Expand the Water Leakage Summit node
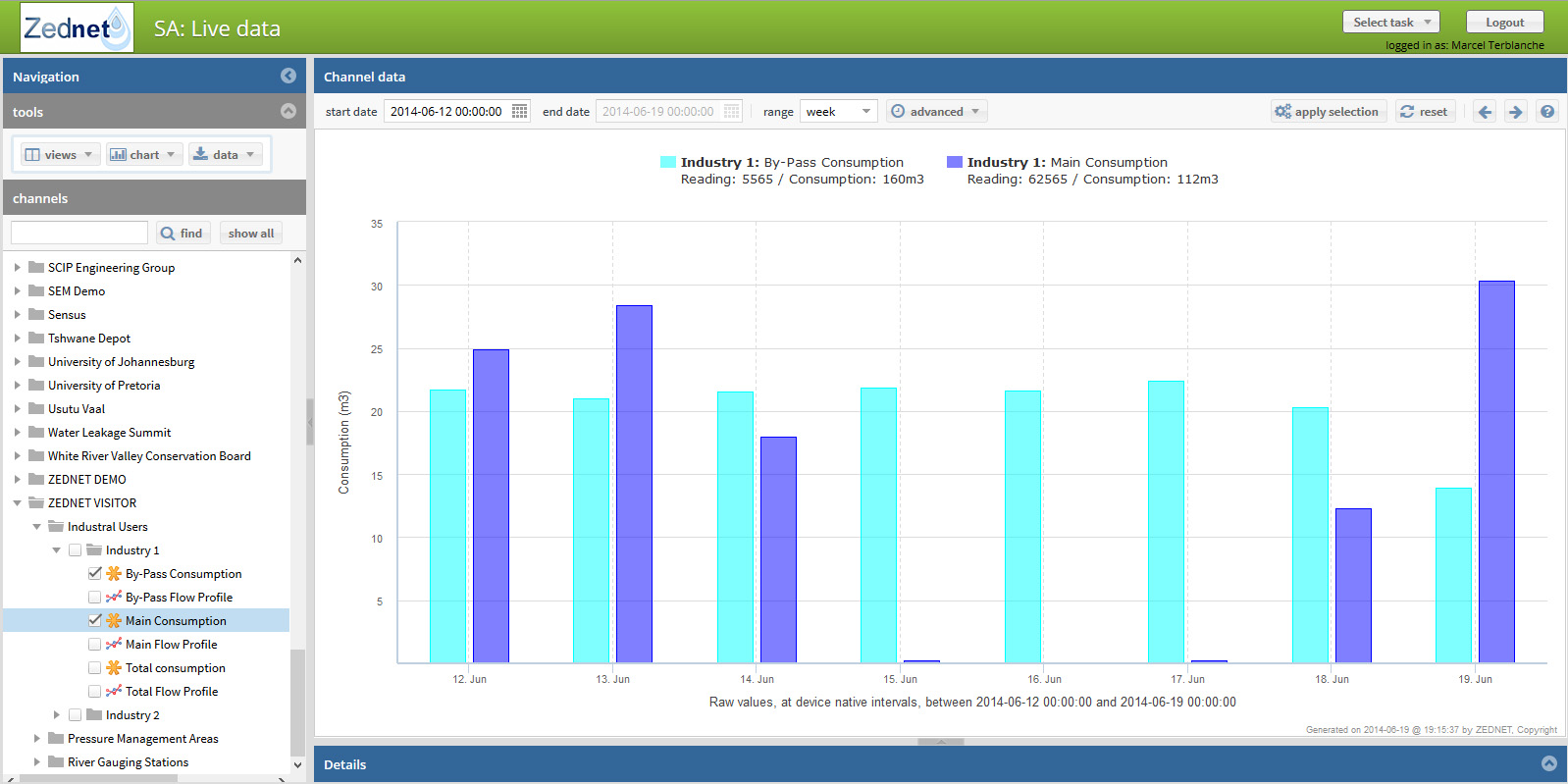1568x784 pixels. [17, 432]
